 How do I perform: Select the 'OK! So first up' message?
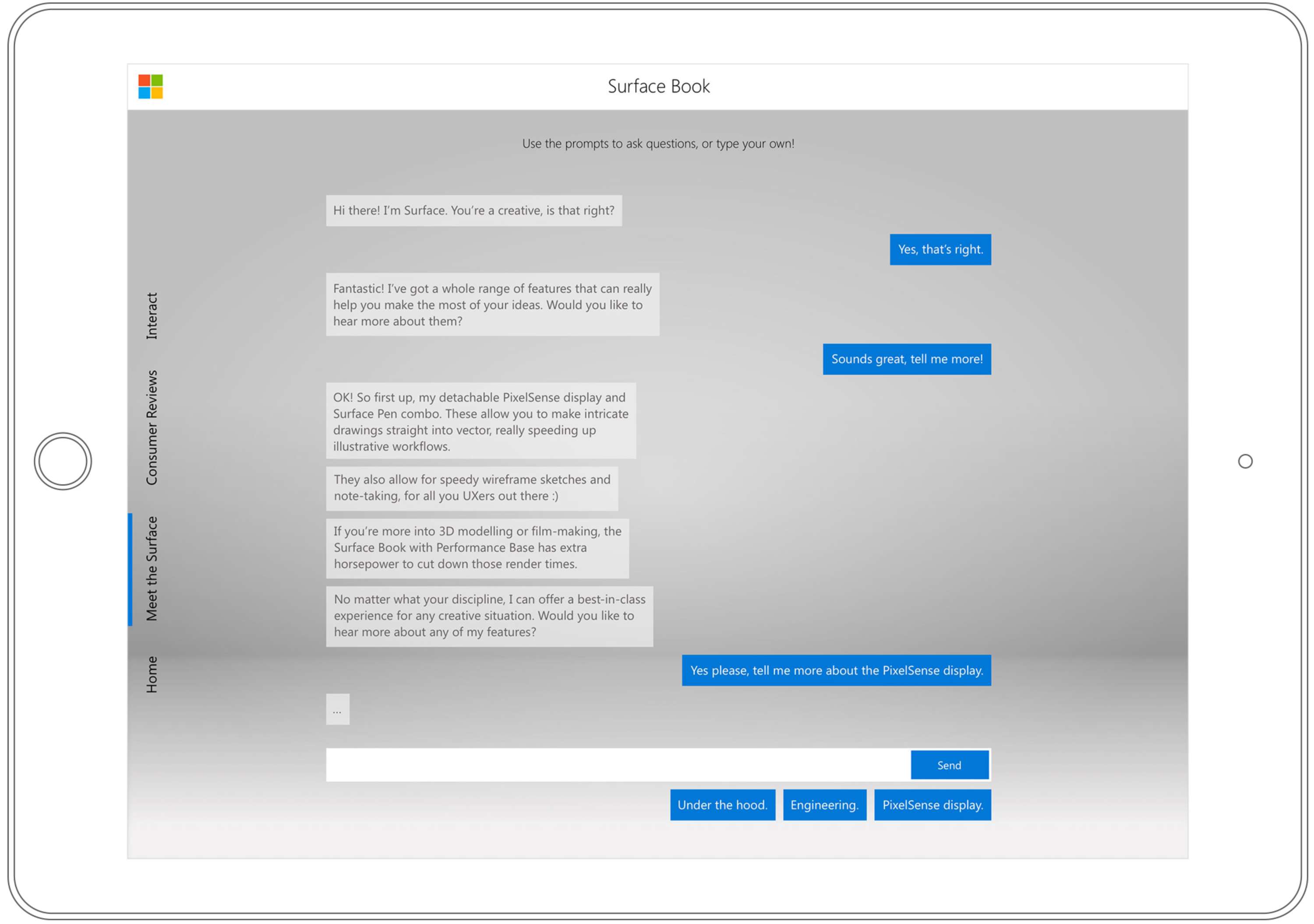tap(481, 420)
